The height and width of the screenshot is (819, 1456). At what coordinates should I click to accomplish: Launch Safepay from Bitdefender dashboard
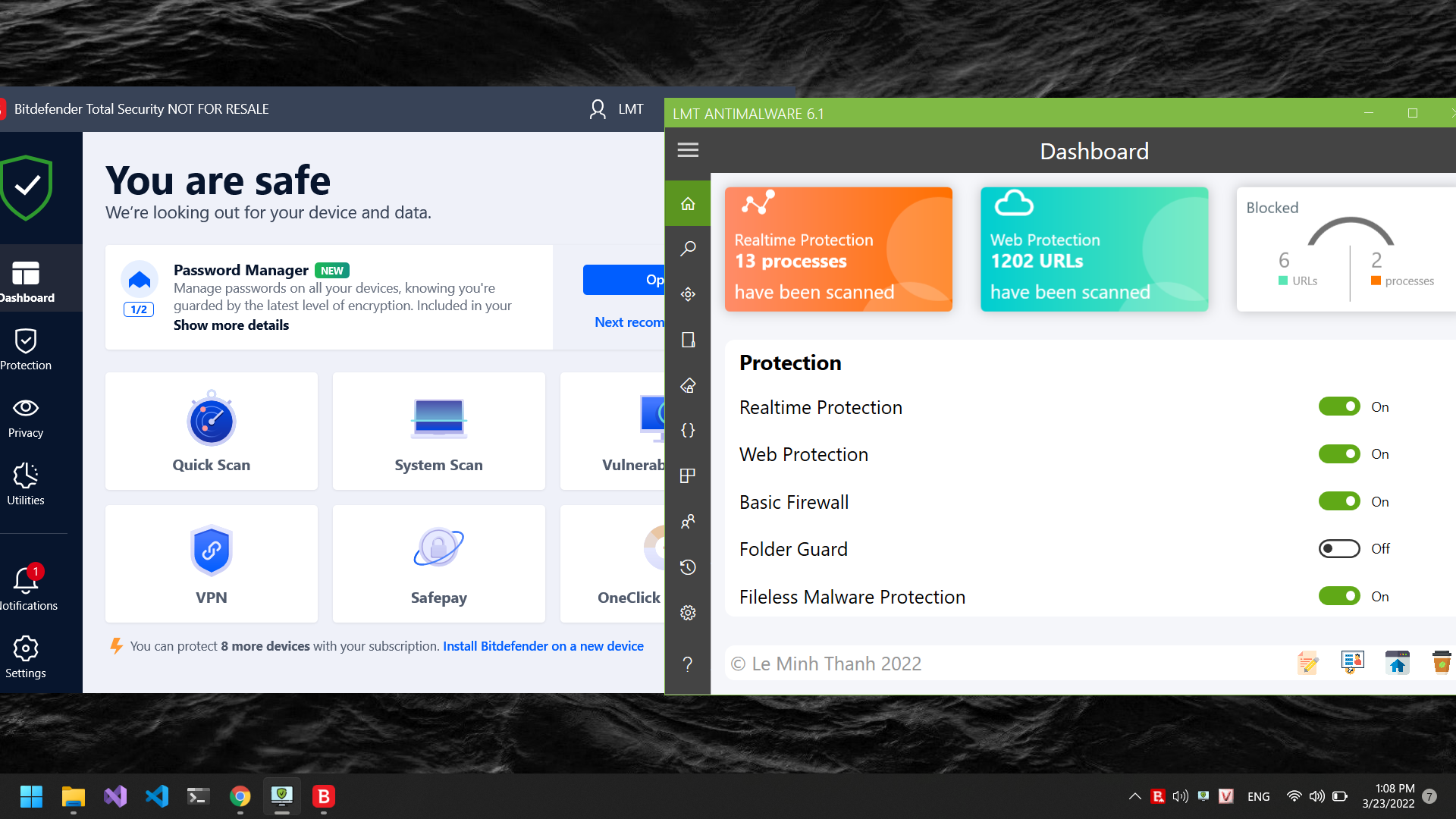pos(438,563)
